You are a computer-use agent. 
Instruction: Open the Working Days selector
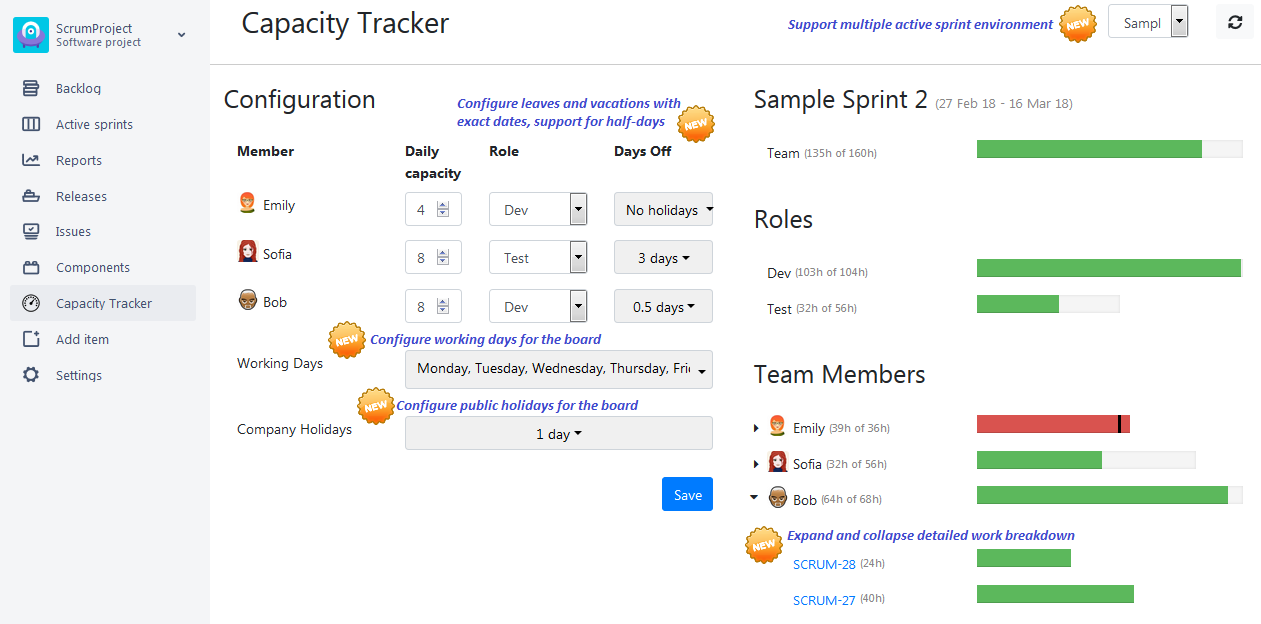558,370
